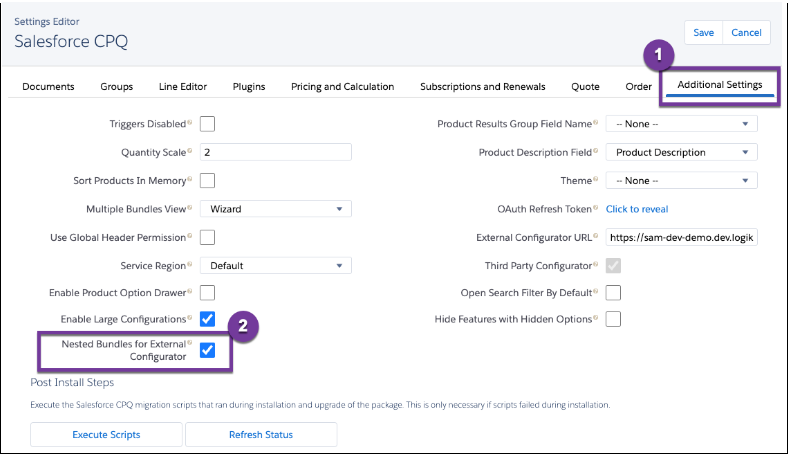Image resolution: width=788 pixels, height=454 pixels.
Task: Open the Groups tab
Action: point(117,86)
